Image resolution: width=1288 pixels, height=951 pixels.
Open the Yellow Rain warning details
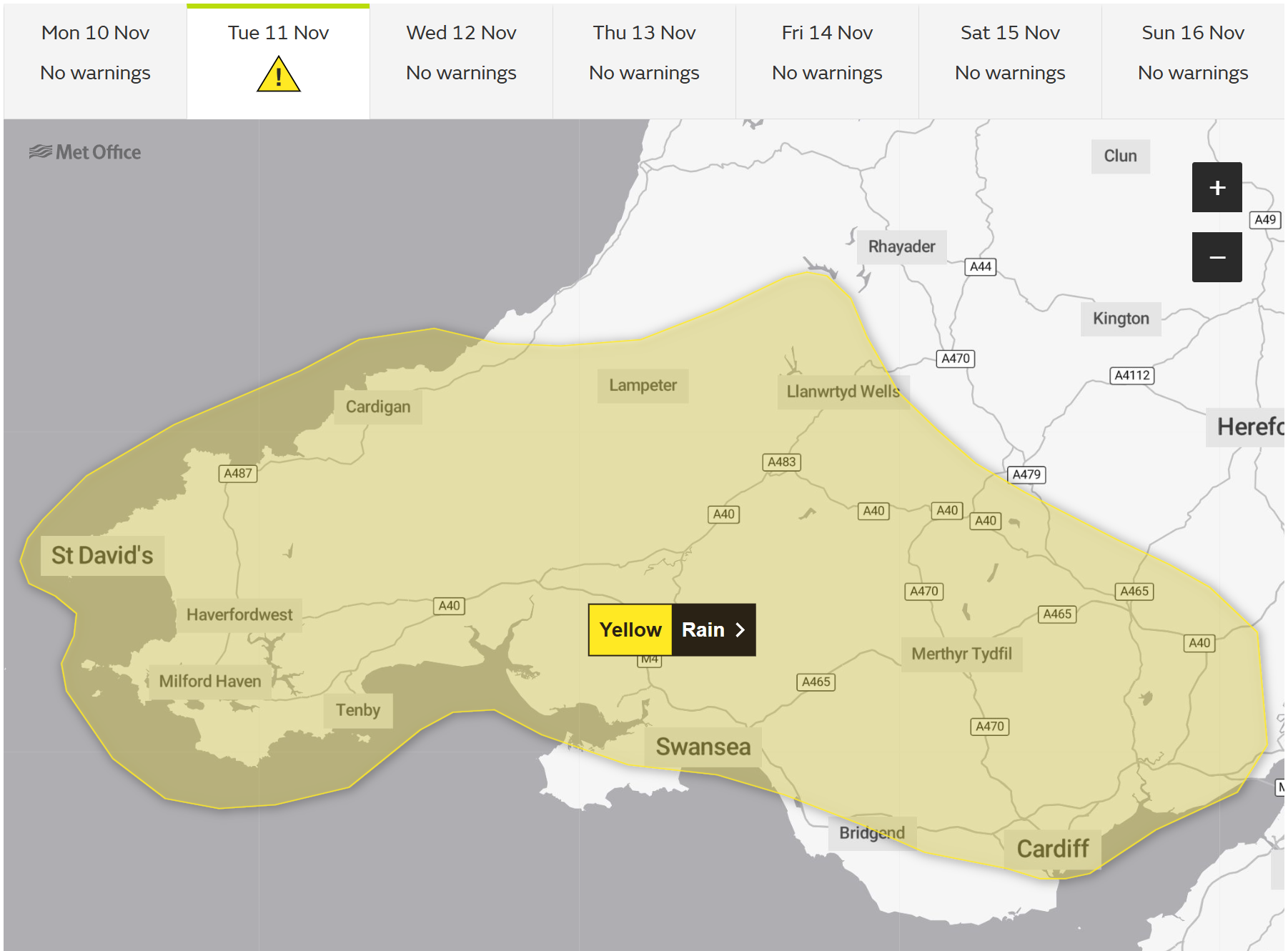(x=671, y=629)
